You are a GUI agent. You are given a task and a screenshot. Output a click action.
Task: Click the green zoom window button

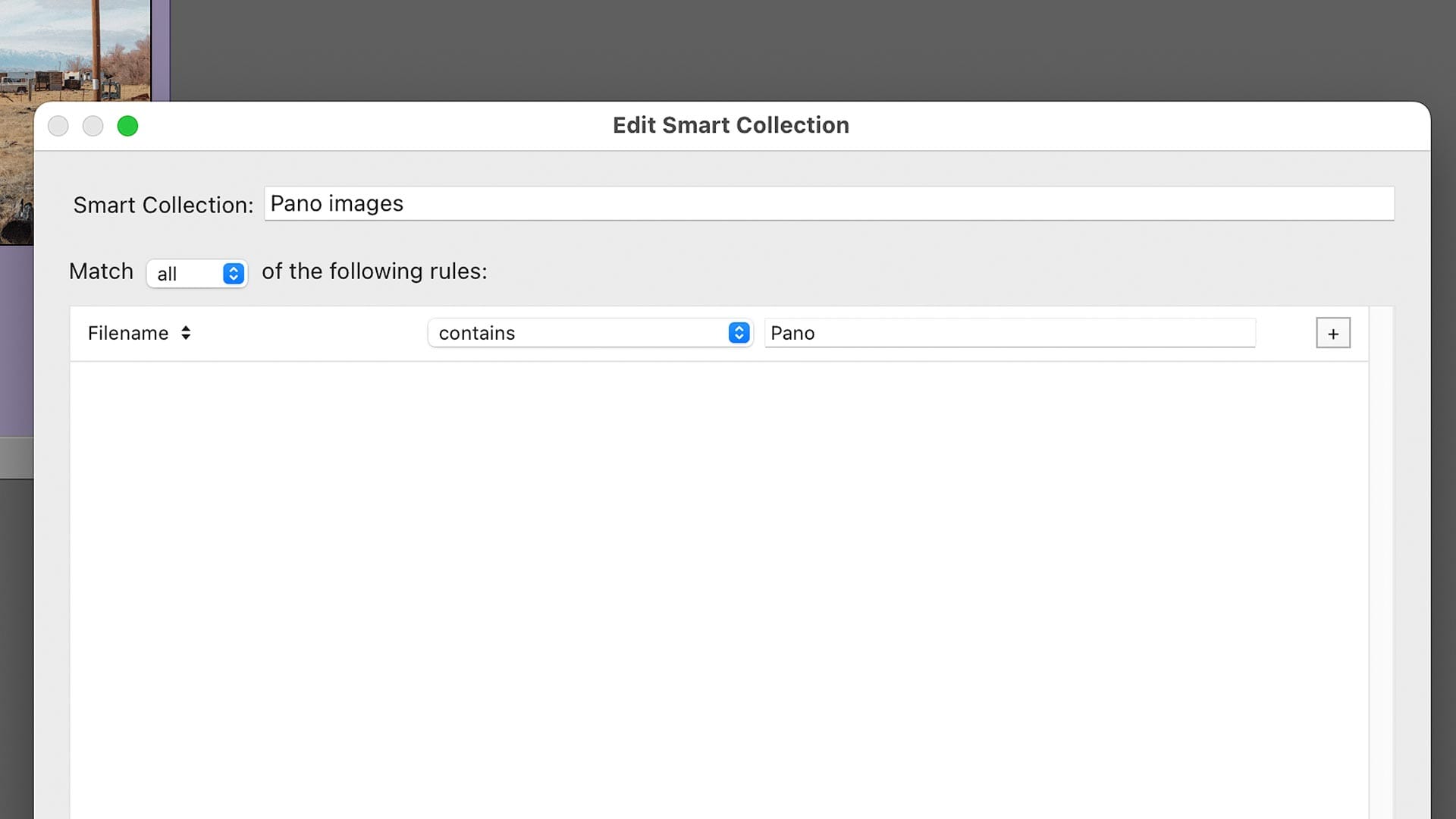pyautogui.click(x=127, y=126)
